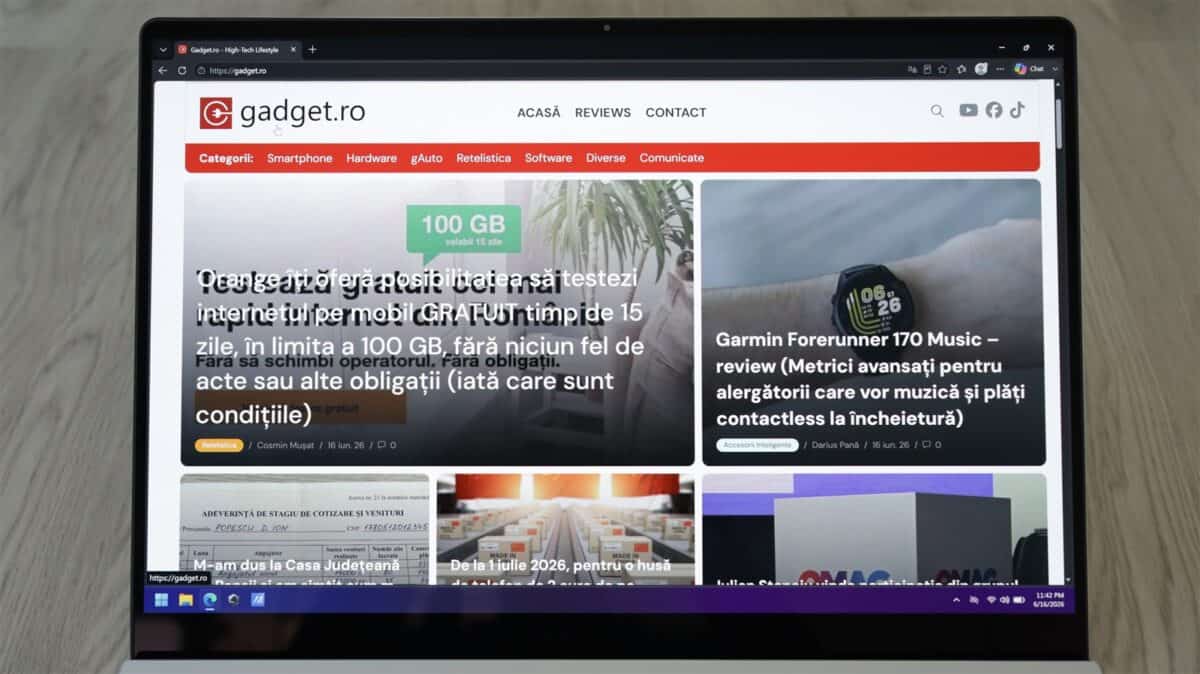Click the gadget.ro red logo icon
Screen dimensions: 1200x674
pos(215,113)
